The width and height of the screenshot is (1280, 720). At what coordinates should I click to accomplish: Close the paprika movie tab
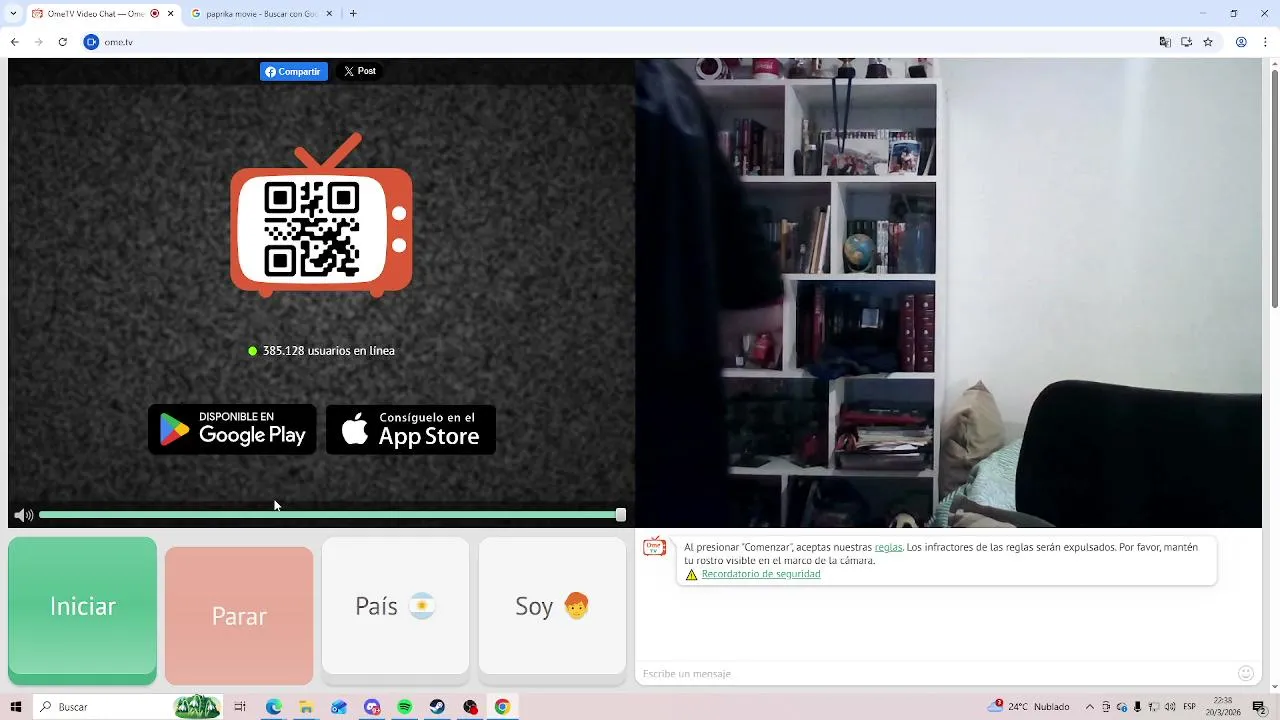pos(329,14)
